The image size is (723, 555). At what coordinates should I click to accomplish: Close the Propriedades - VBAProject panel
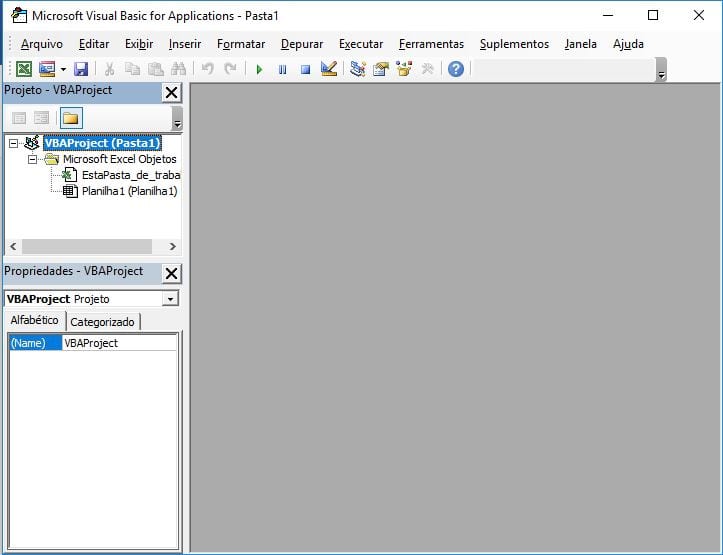[x=172, y=274]
